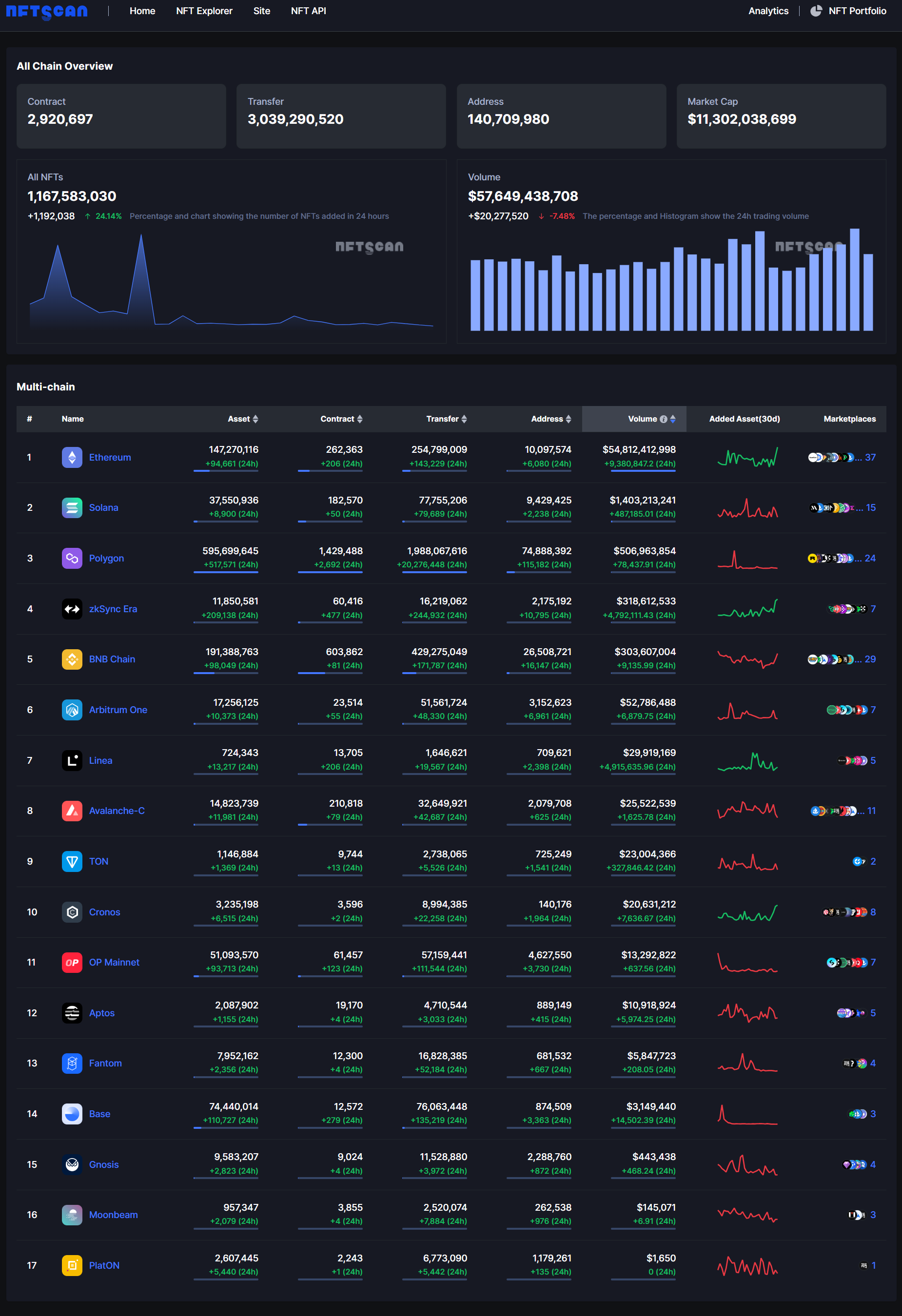
Task: Sort table by Volume column arrows
Action: point(672,419)
